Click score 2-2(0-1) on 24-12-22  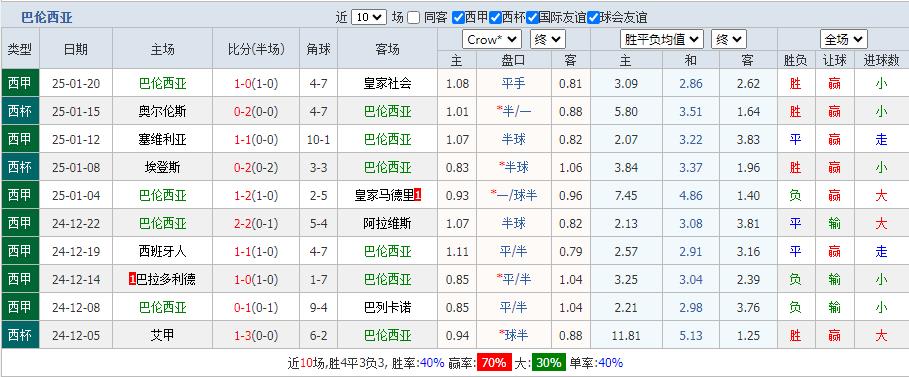(x=256, y=223)
